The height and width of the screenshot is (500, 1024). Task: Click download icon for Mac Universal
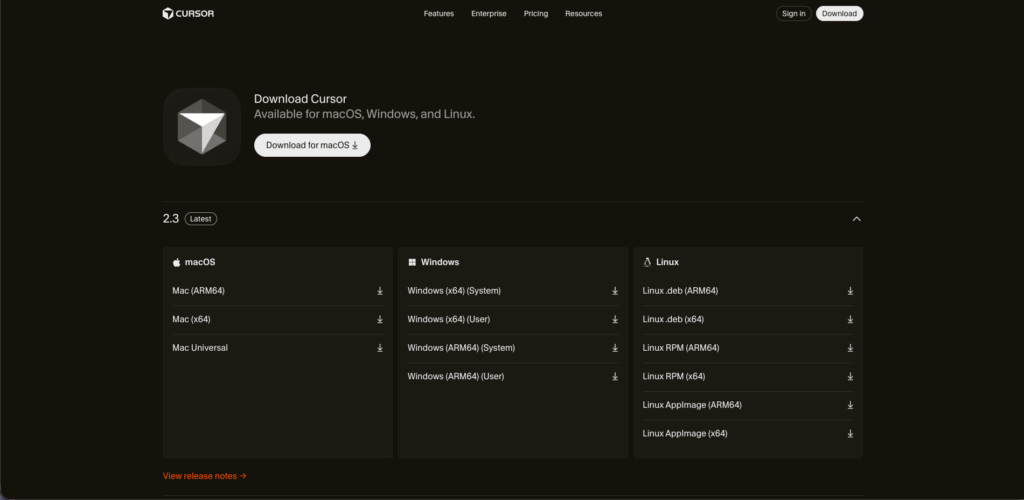point(380,348)
